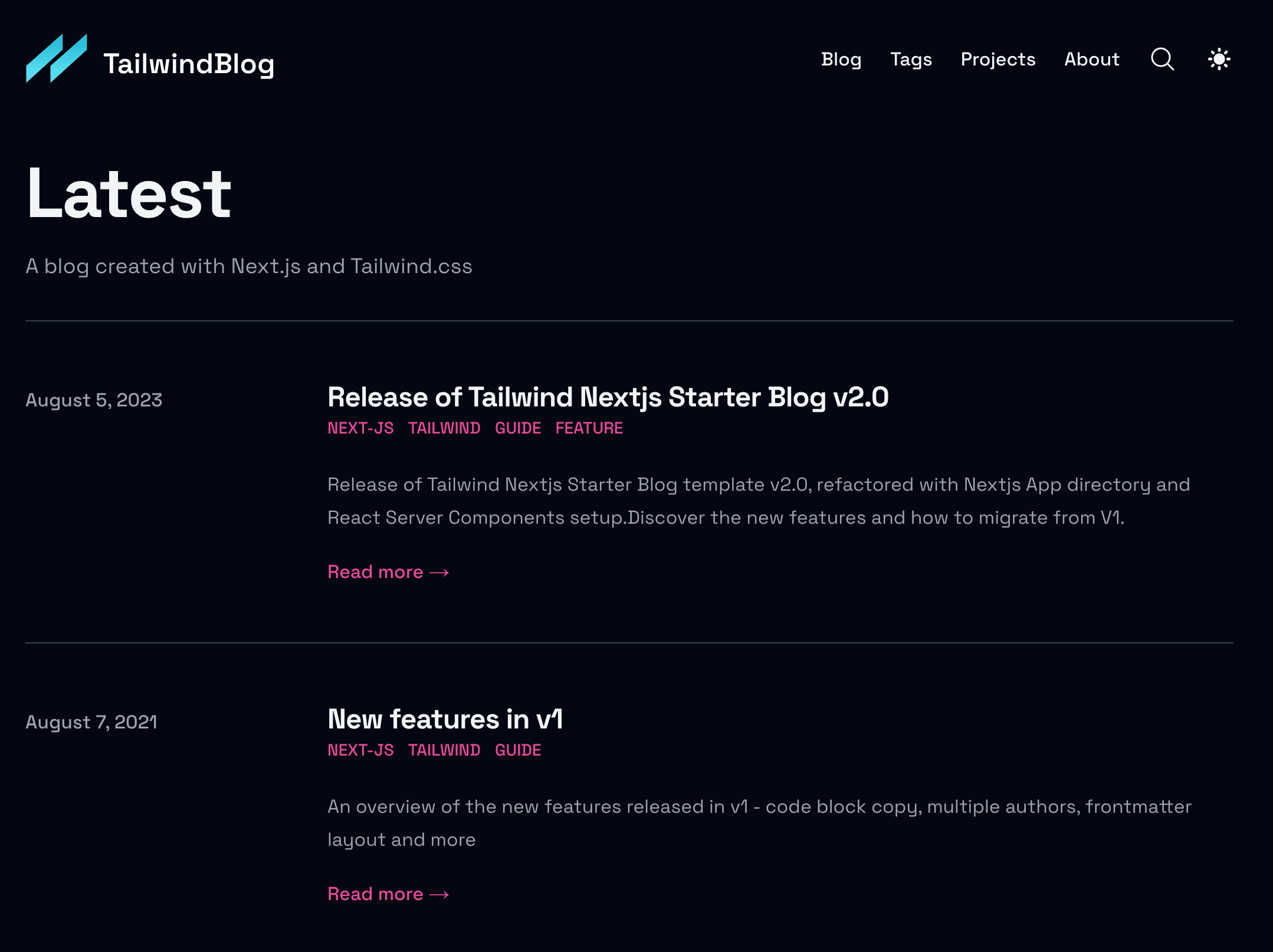Read more about New features in v1
Image resolution: width=1273 pixels, height=952 pixels.
pos(388,894)
